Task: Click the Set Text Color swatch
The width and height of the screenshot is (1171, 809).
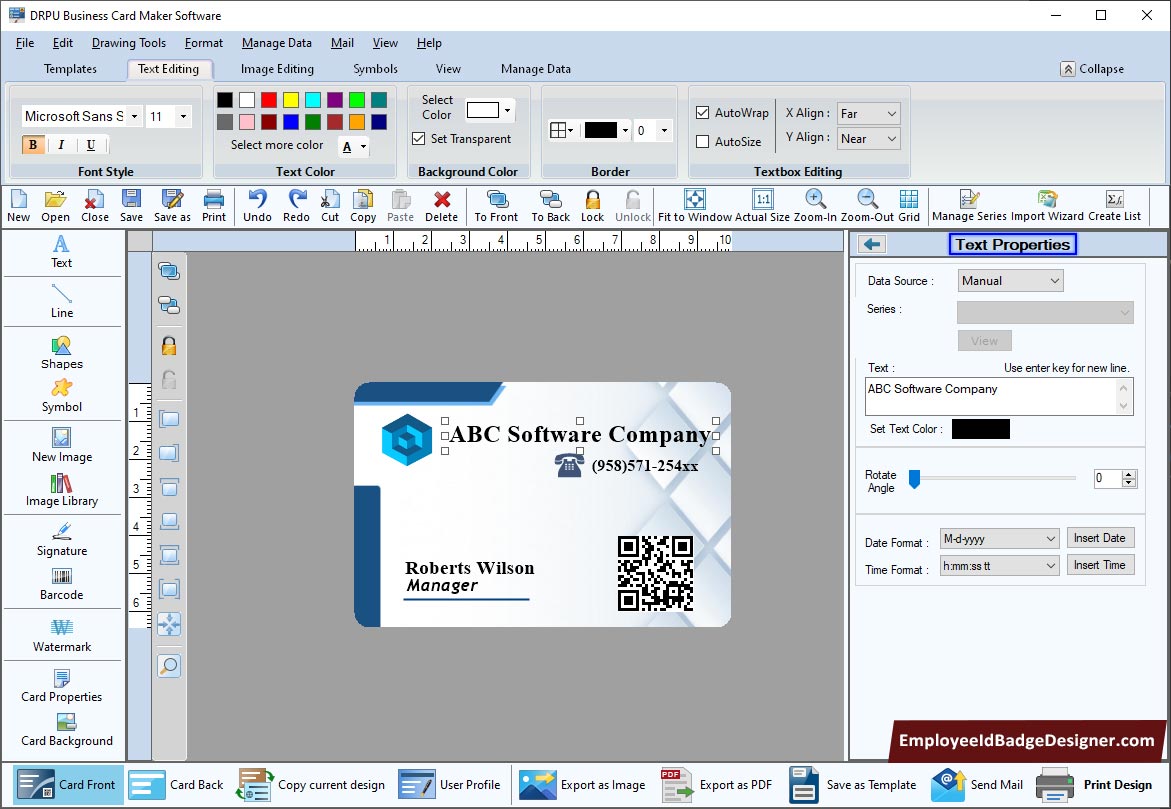Action: click(x=981, y=429)
